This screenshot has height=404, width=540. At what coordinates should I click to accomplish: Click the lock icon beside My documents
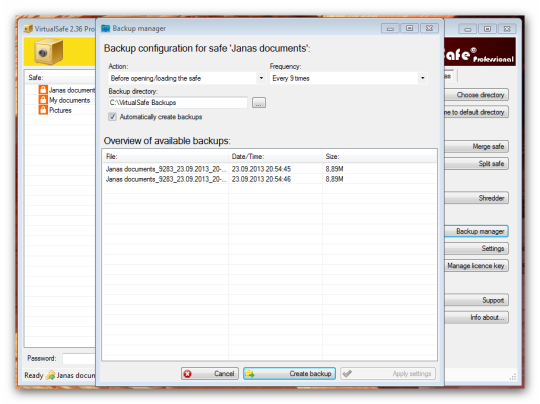[43, 100]
